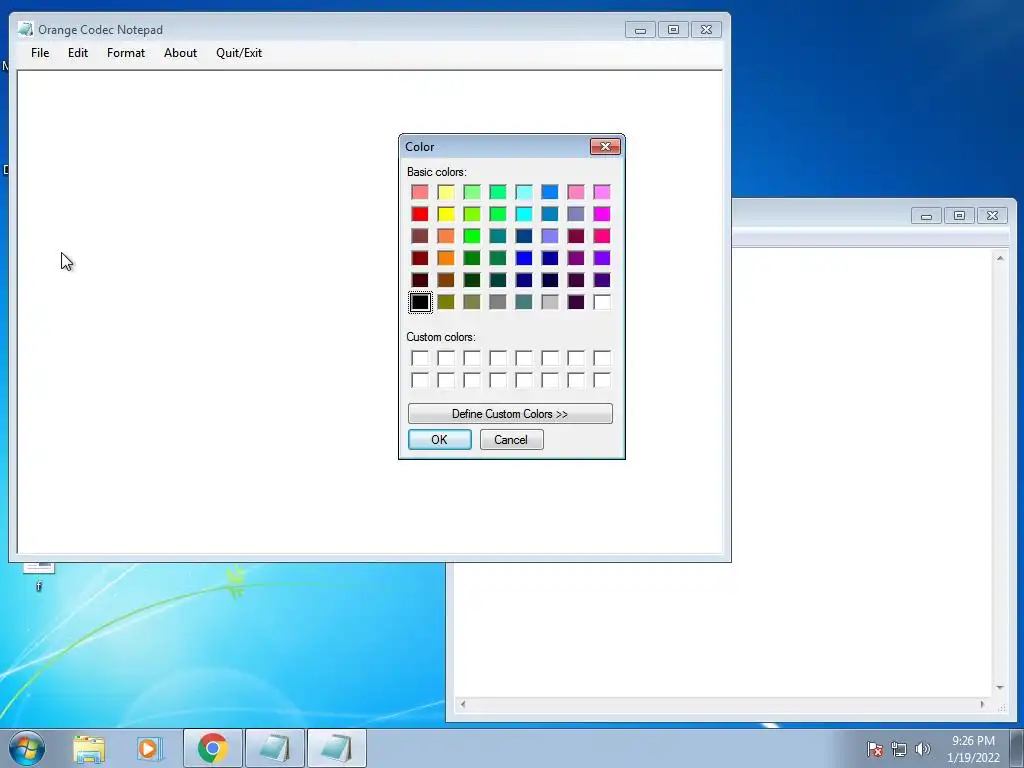
Task: Open Action Center flag in system tray
Action: click(874, 749)
